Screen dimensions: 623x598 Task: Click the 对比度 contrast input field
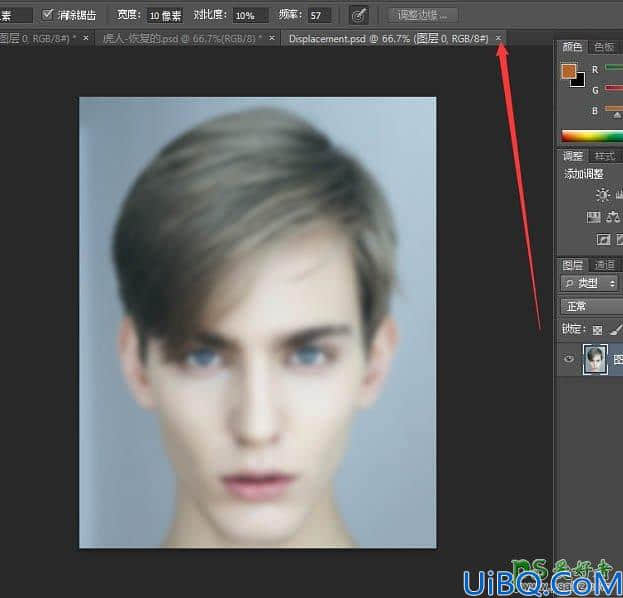[x=250, y=15]
